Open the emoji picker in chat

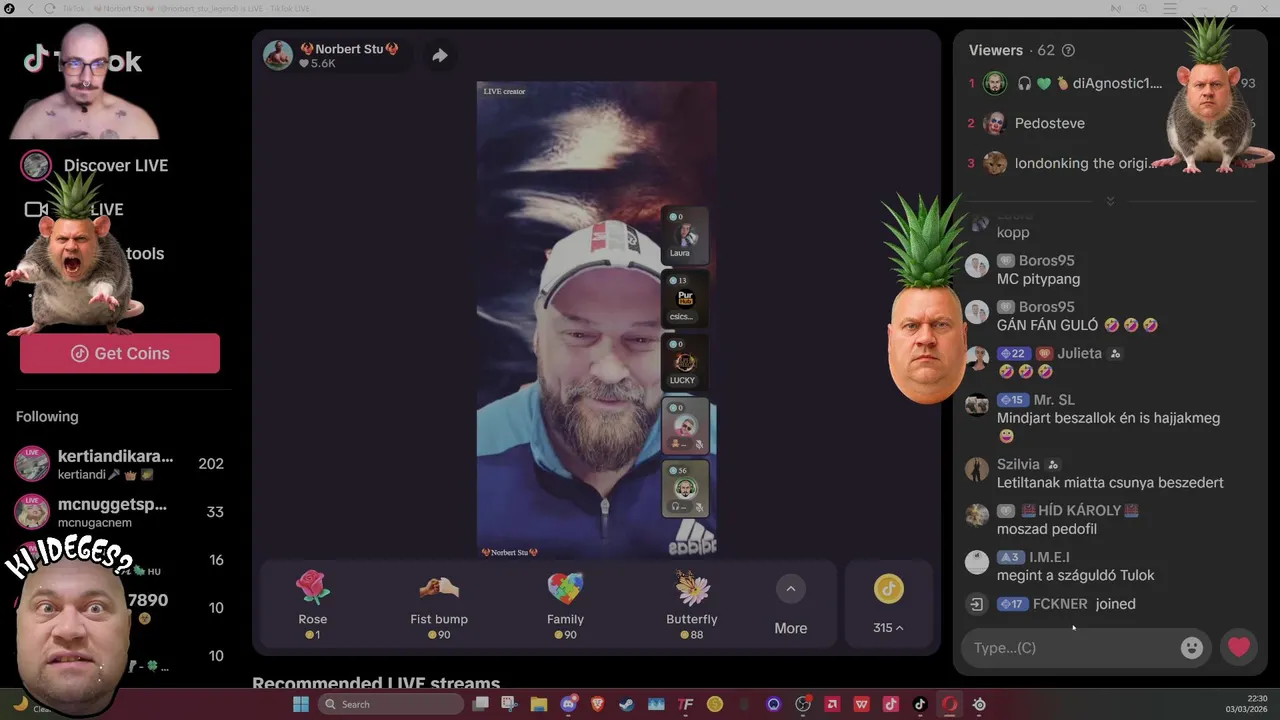click(x=1192, y=648)
